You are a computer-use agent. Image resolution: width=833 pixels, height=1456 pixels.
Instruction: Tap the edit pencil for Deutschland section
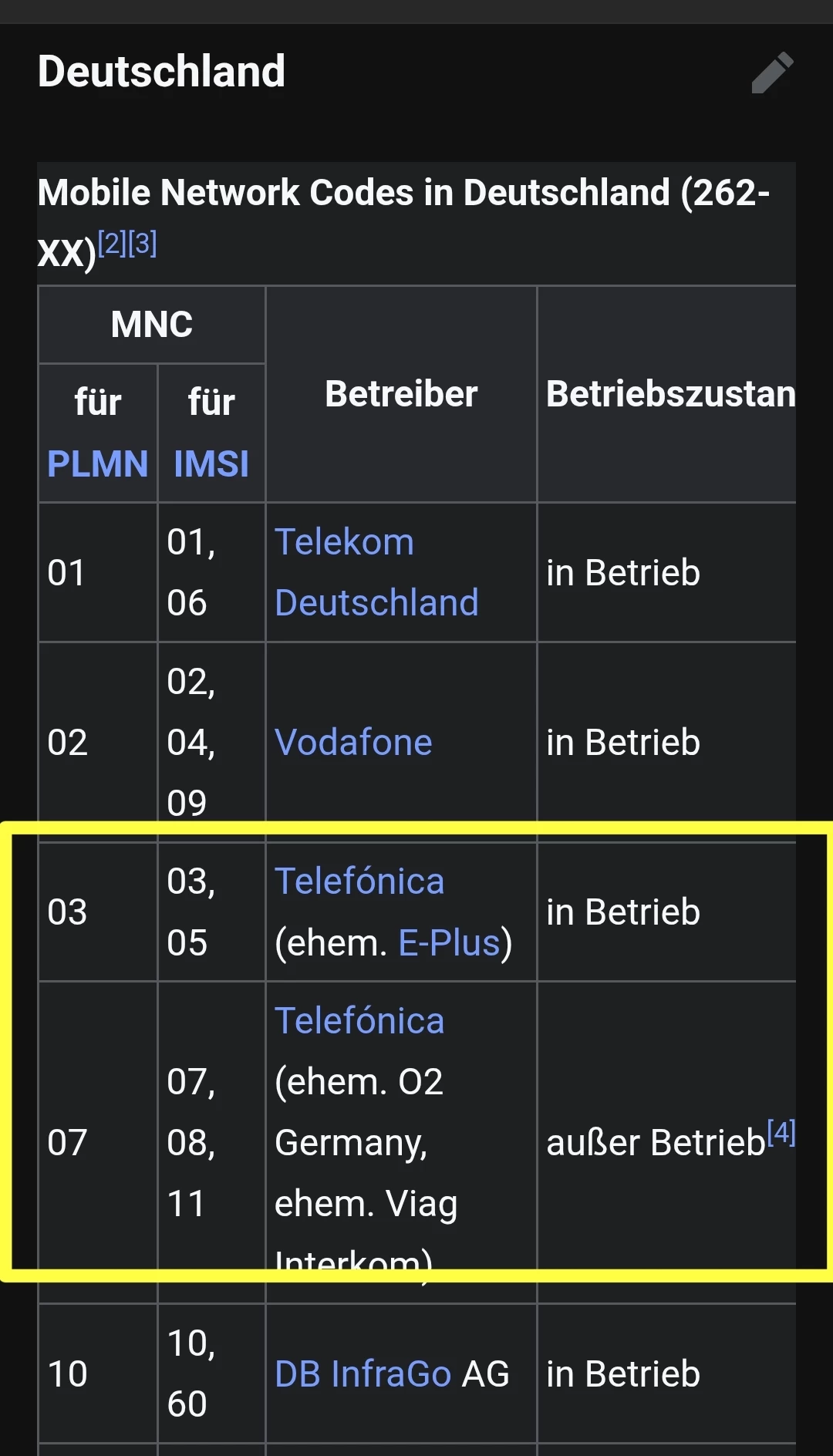coord(773,72)
